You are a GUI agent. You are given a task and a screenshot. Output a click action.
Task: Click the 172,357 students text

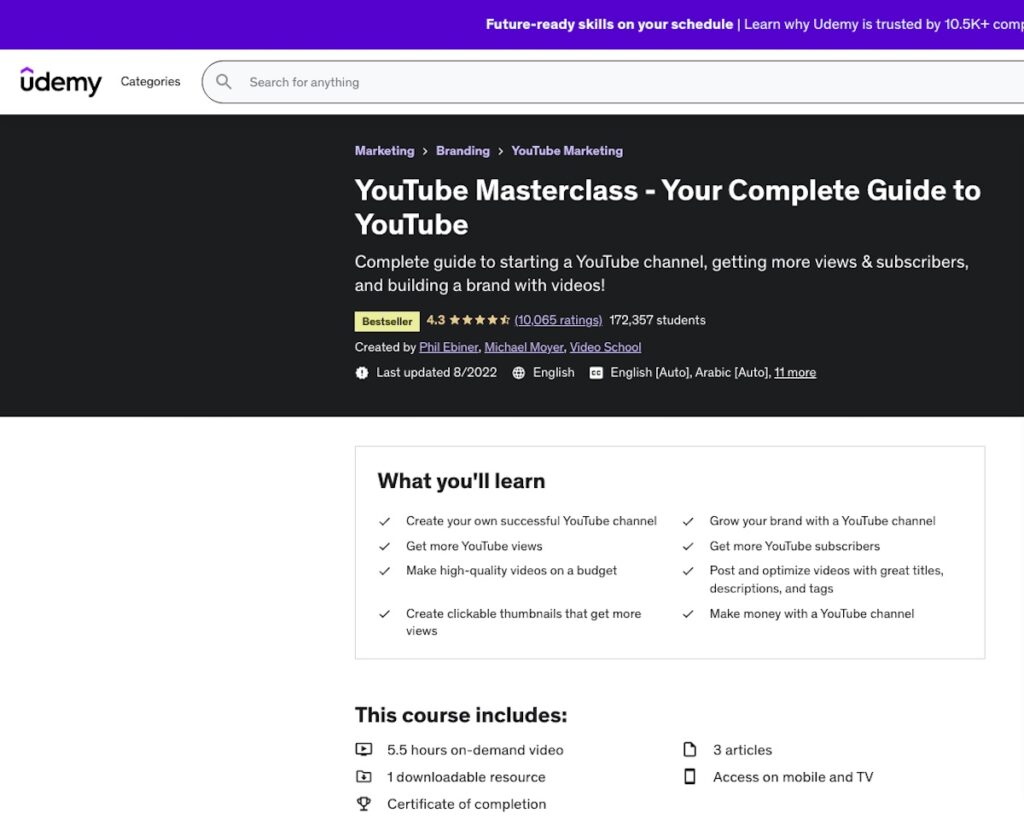pos(658,320)
